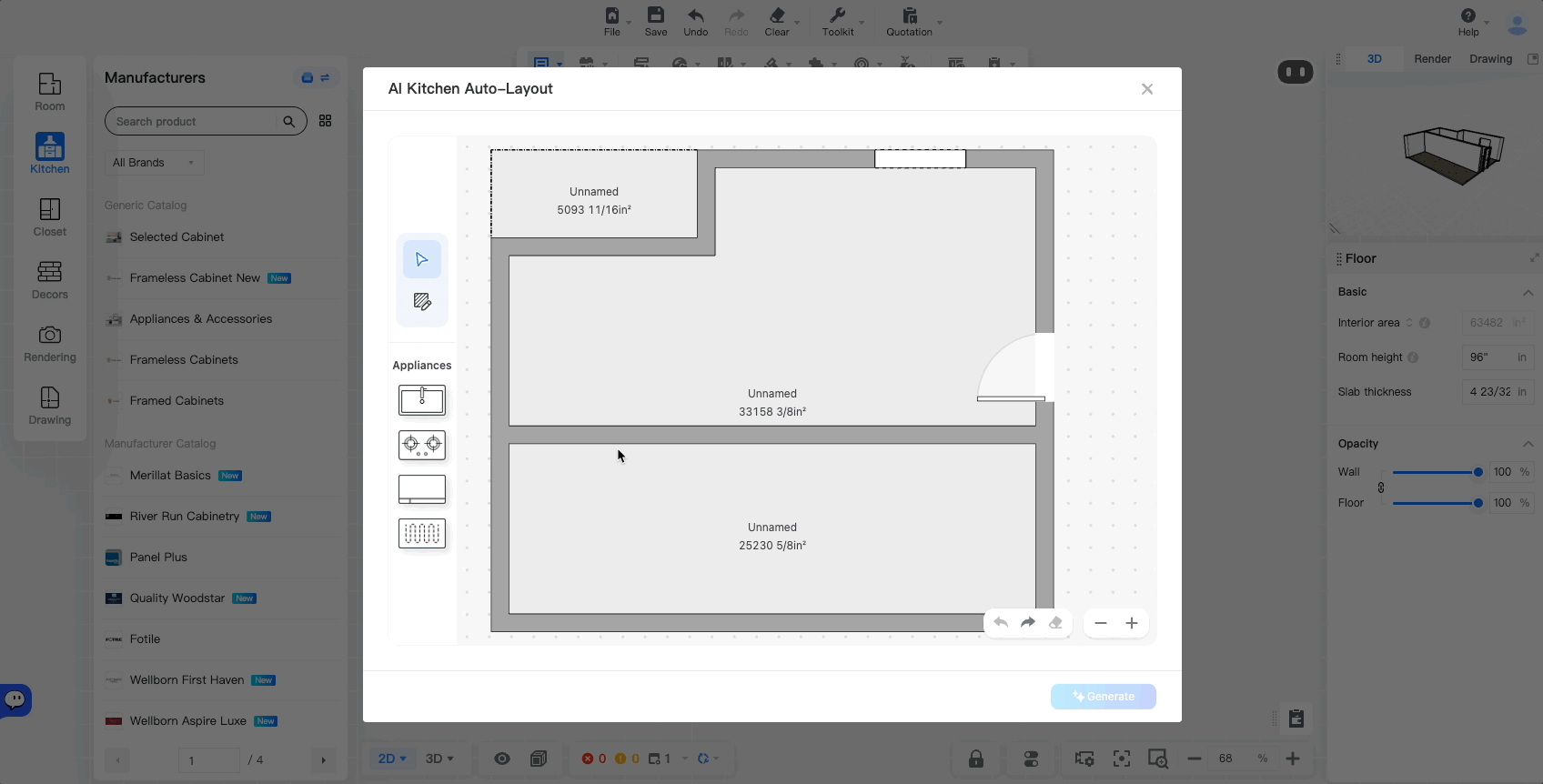This screenshot has height=784, width=1543.
Task: Pick the cooktop stove appliance icon
Action: click(421, 445)
